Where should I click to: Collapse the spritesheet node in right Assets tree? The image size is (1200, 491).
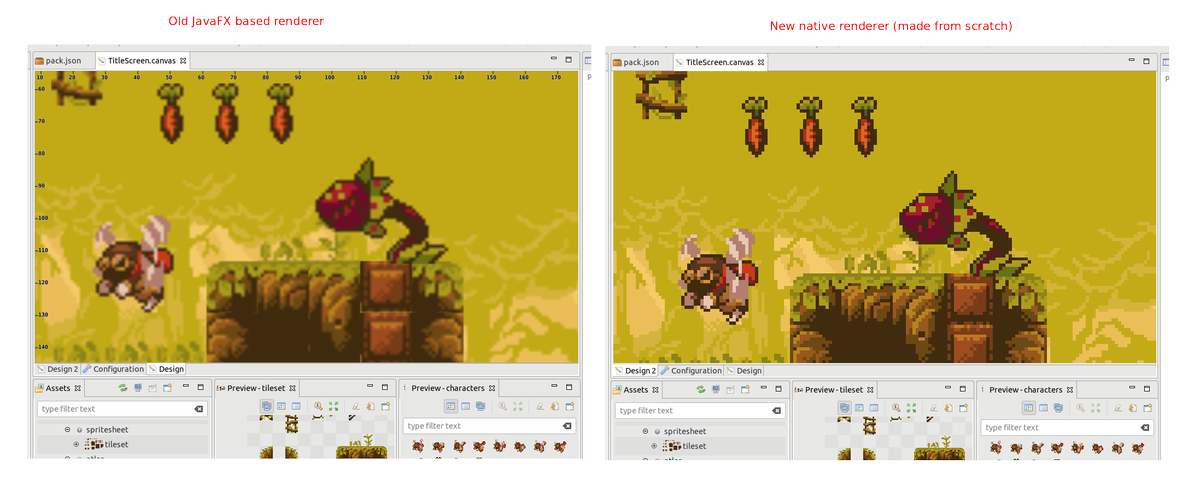coord(645,431)
